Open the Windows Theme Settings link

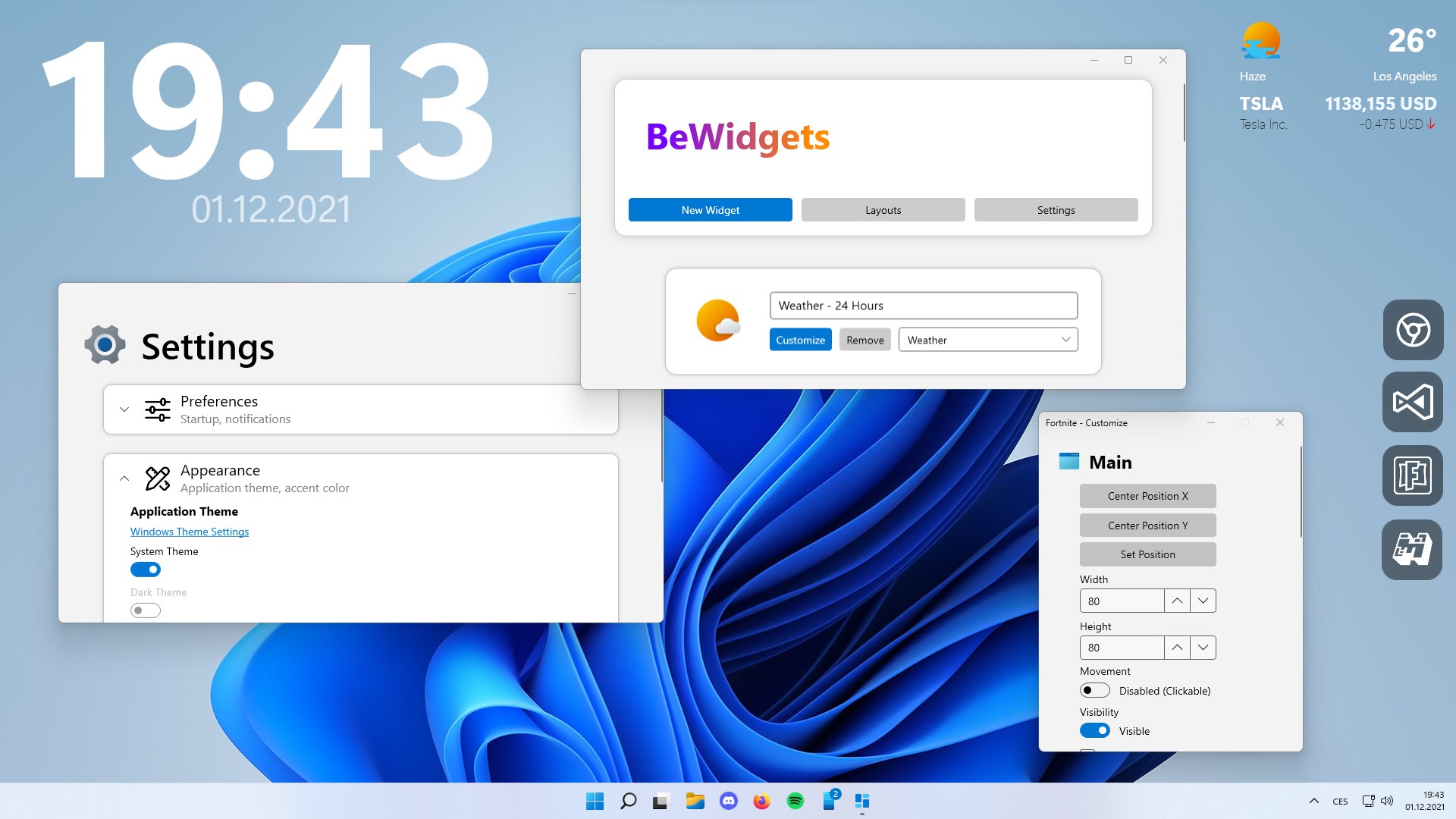pos(190,532)
